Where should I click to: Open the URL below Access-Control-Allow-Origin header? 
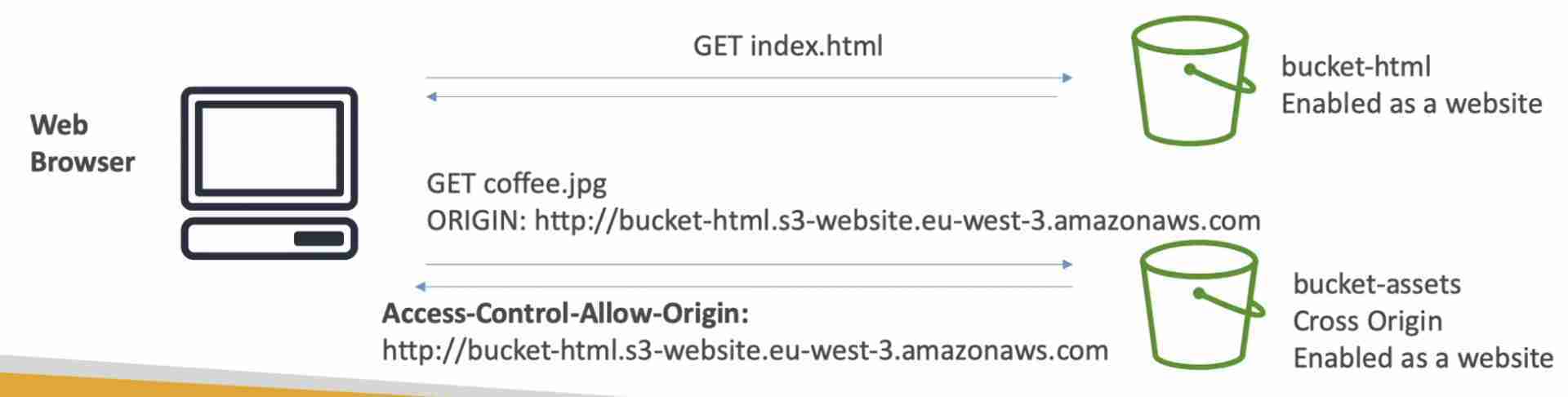coord(745,350)
